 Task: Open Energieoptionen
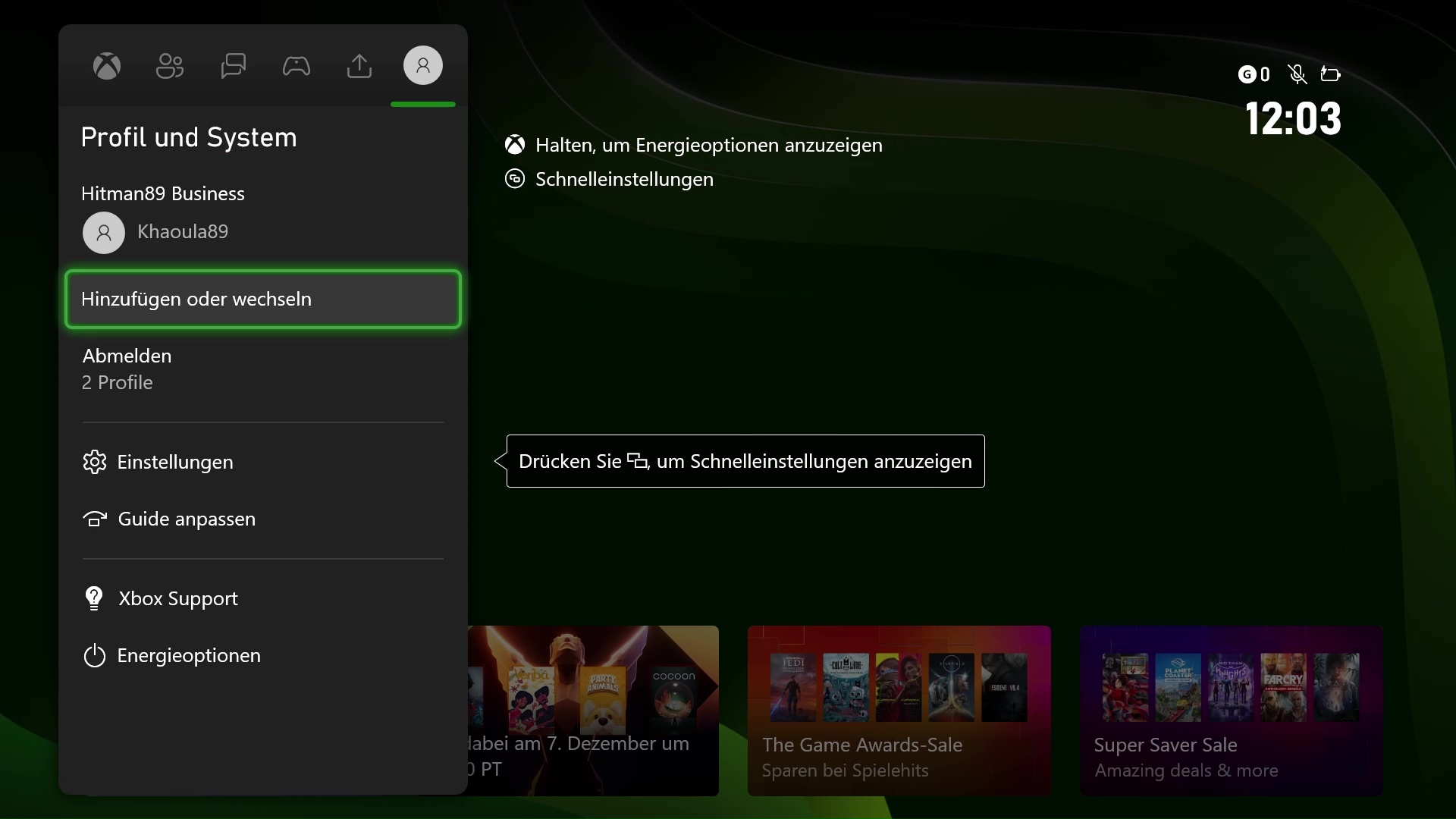click(263, 655)
